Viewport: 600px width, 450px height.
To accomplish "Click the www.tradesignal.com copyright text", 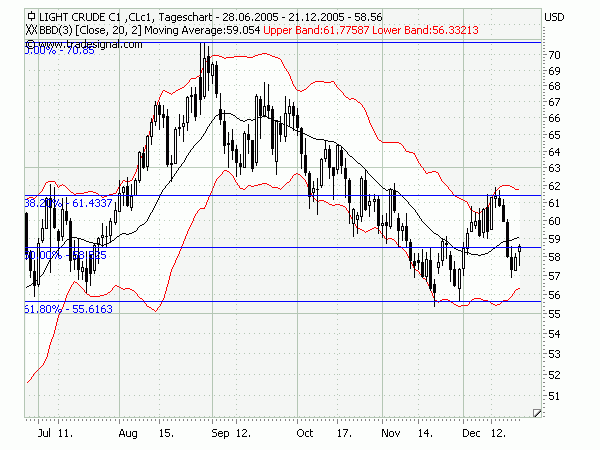I will tap(84, 44).
